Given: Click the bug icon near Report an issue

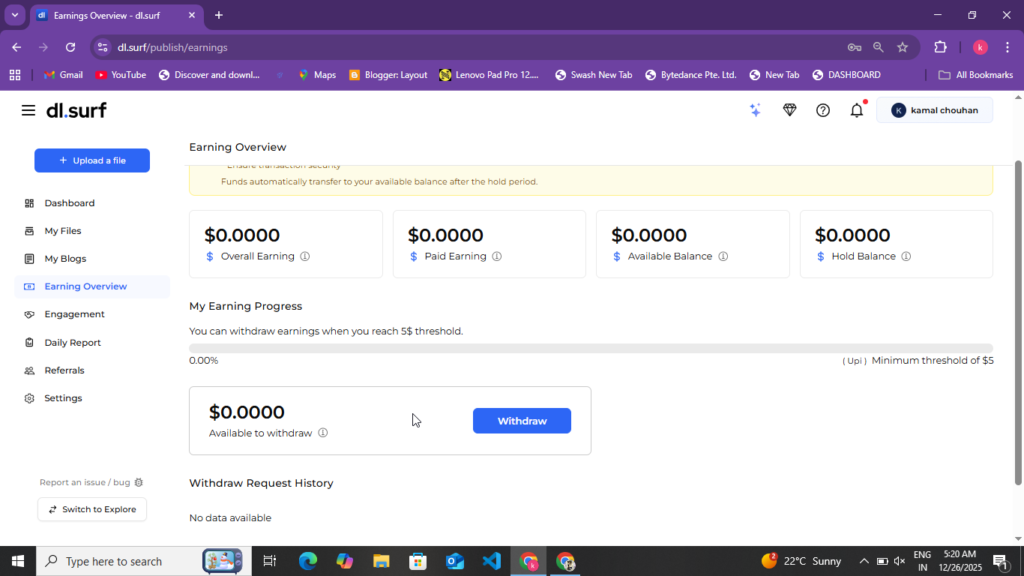Looking at the screenshot, I should 139,482.
